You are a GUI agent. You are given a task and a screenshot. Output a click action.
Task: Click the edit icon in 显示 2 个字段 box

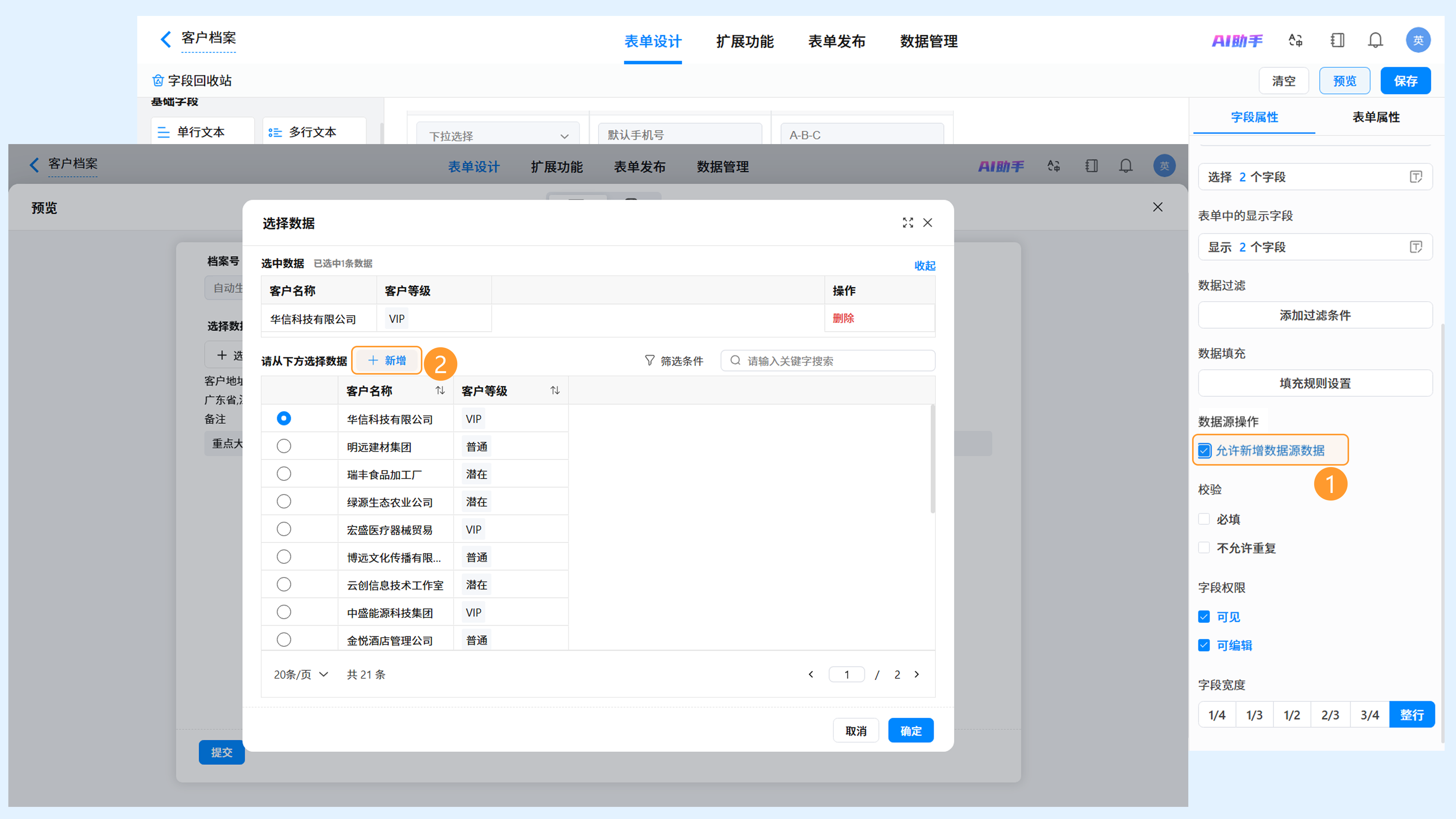[1416, 247]
